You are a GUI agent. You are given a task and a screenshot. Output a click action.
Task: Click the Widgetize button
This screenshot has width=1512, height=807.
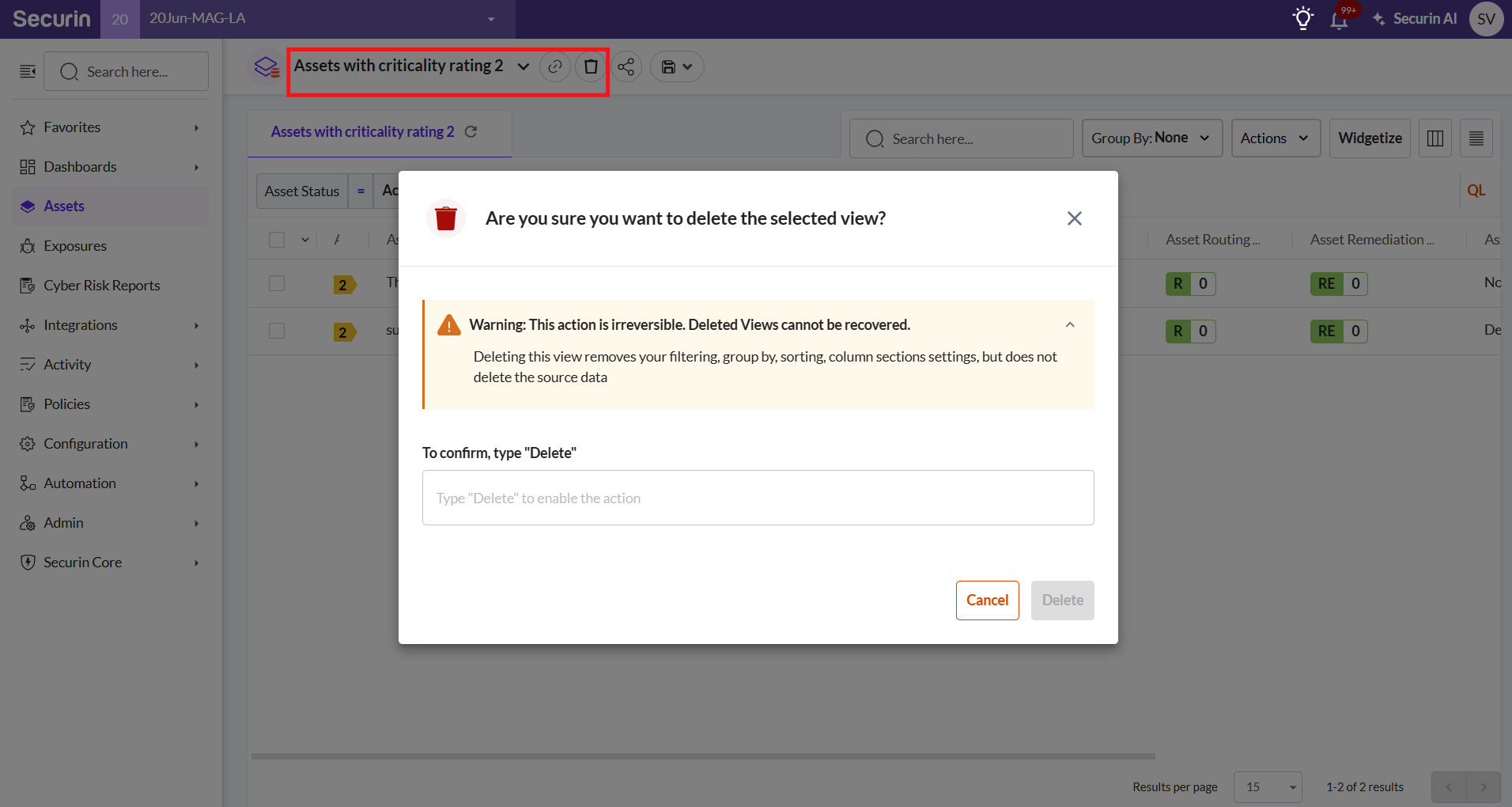(x=1370, y=138)
